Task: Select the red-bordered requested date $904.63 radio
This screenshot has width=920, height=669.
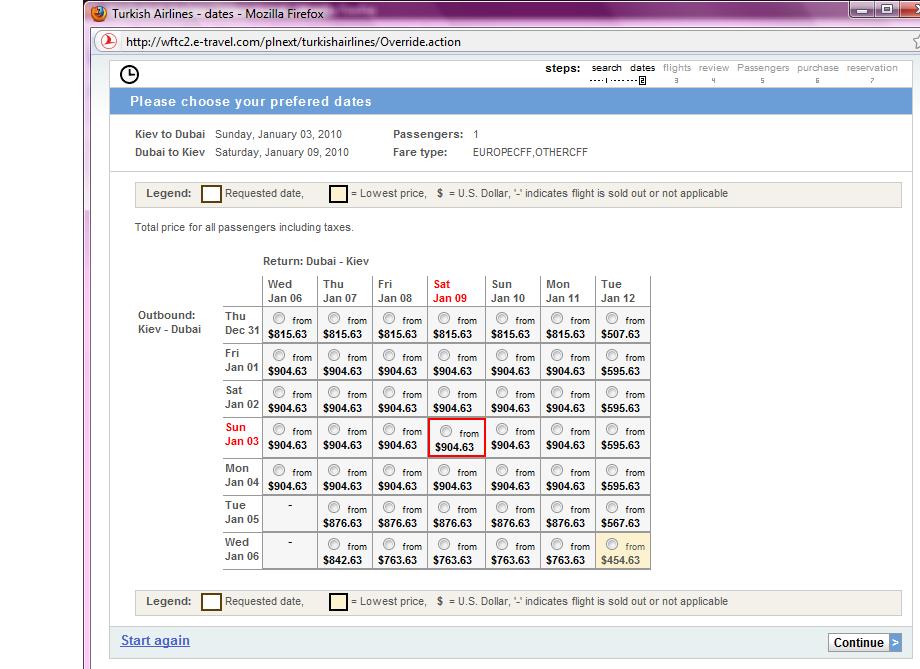Action: click(x=445, y=431)
